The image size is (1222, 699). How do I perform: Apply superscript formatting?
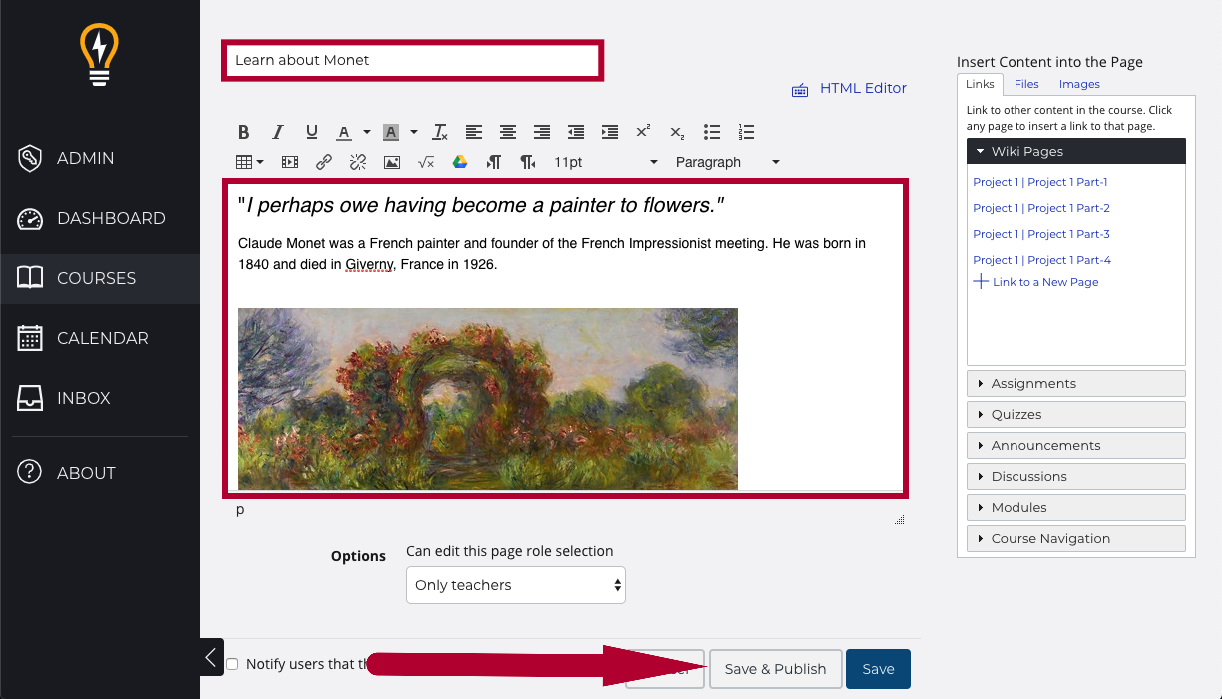pos(644,132)
